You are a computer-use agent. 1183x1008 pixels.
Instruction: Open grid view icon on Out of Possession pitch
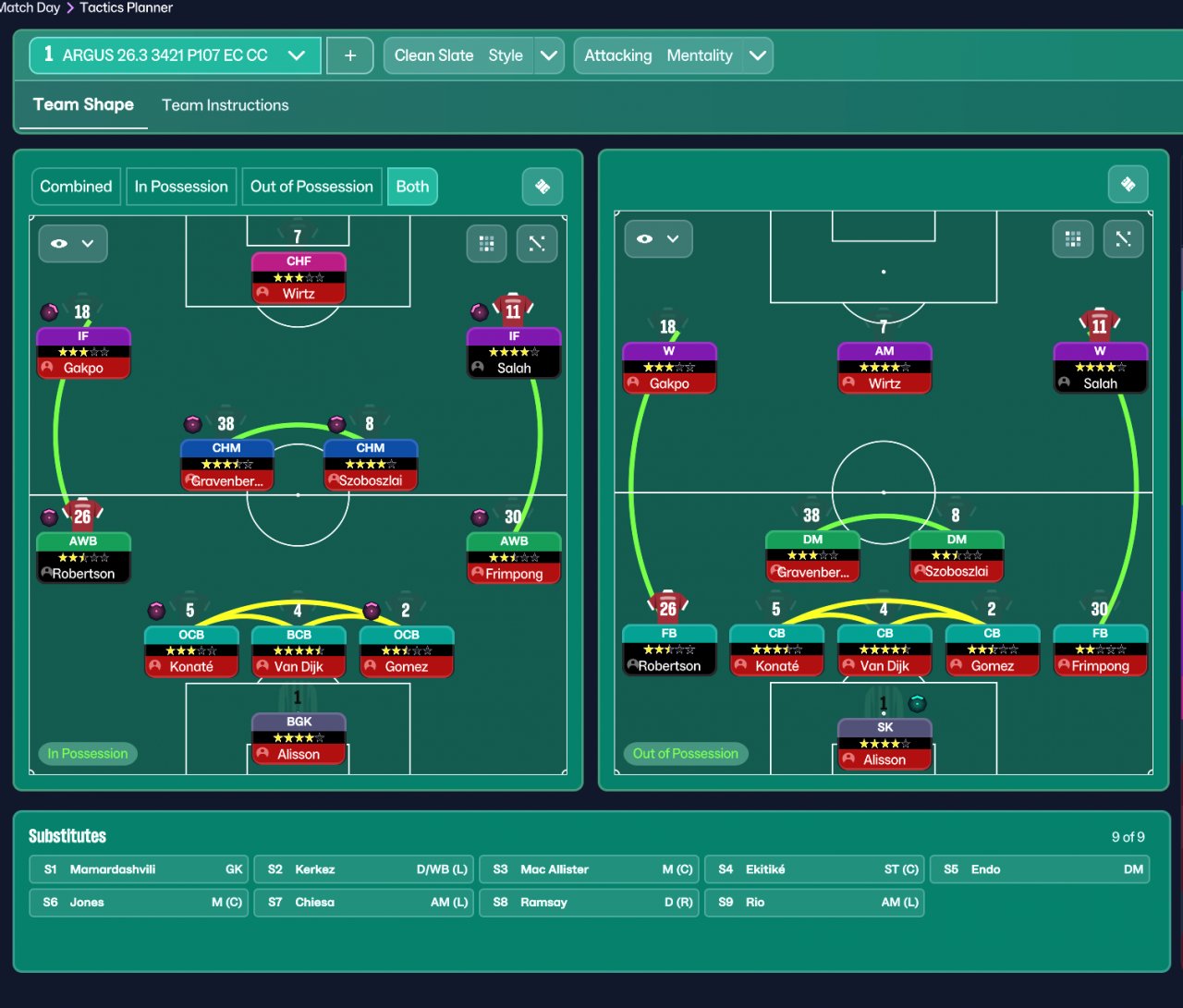pyautogui.click(x=1073, y=239)
